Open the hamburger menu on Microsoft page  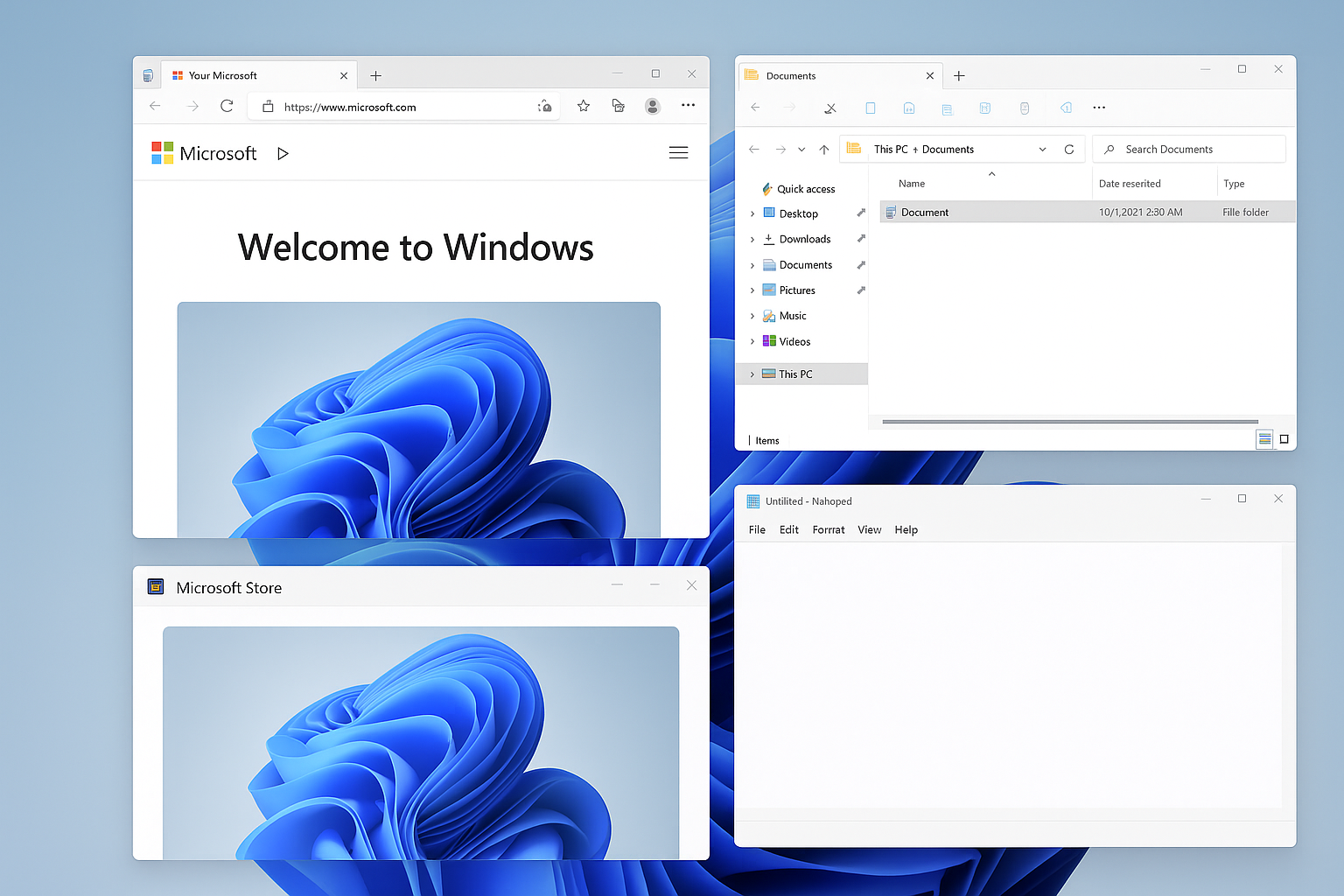pos(678,153)
